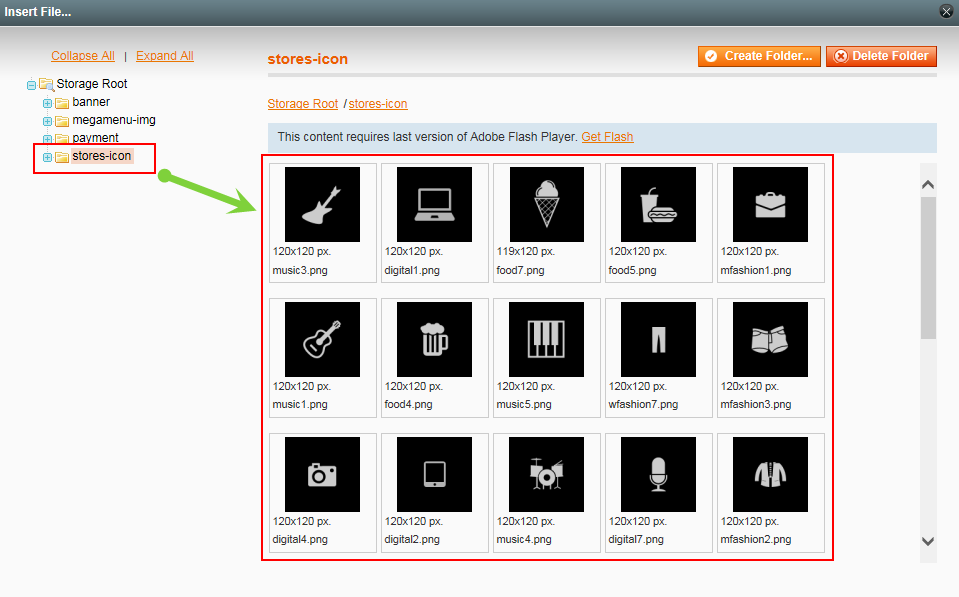The image size is (959, 597).
Task: Click the scroll down arrow
Action: pos(928,541)
